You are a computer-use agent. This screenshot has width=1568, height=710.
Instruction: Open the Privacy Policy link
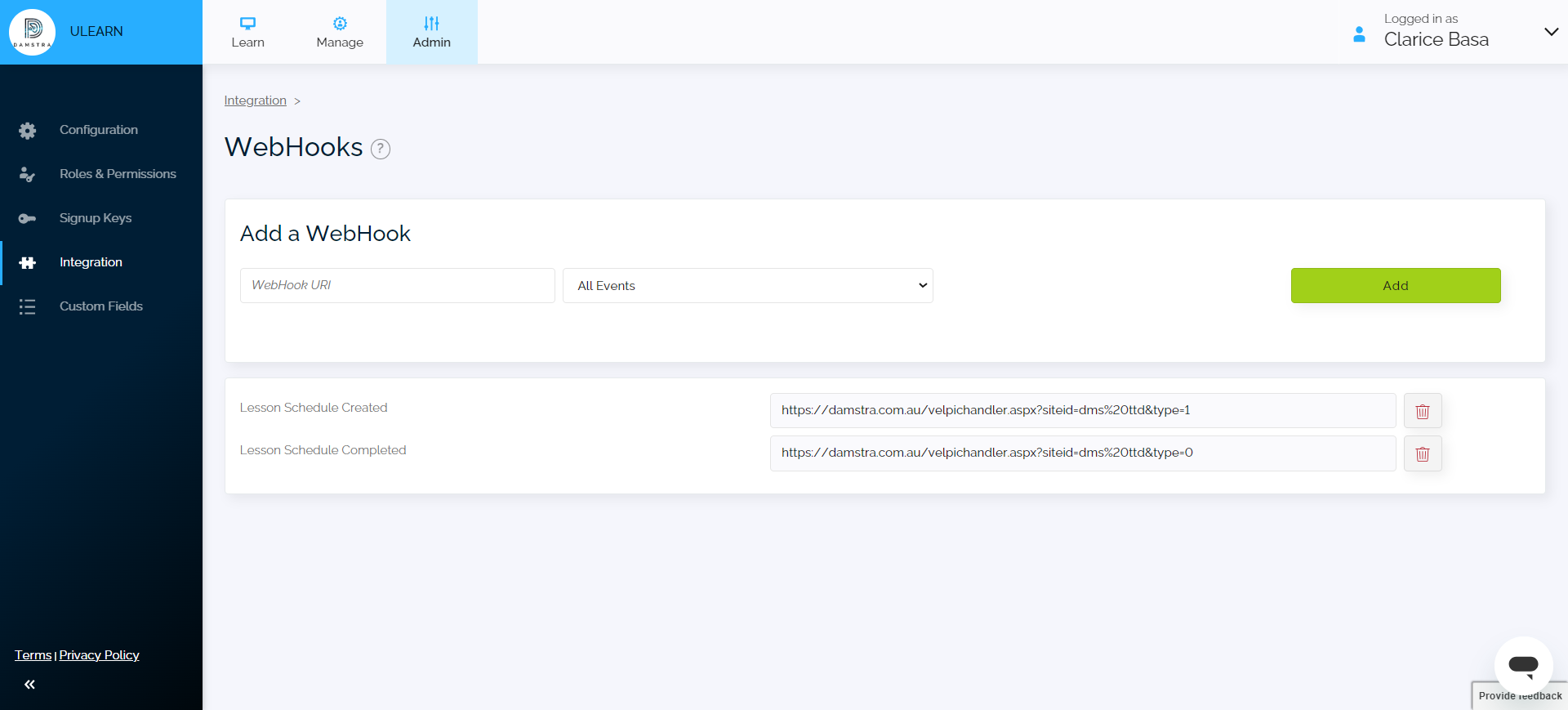coord(100,655)
